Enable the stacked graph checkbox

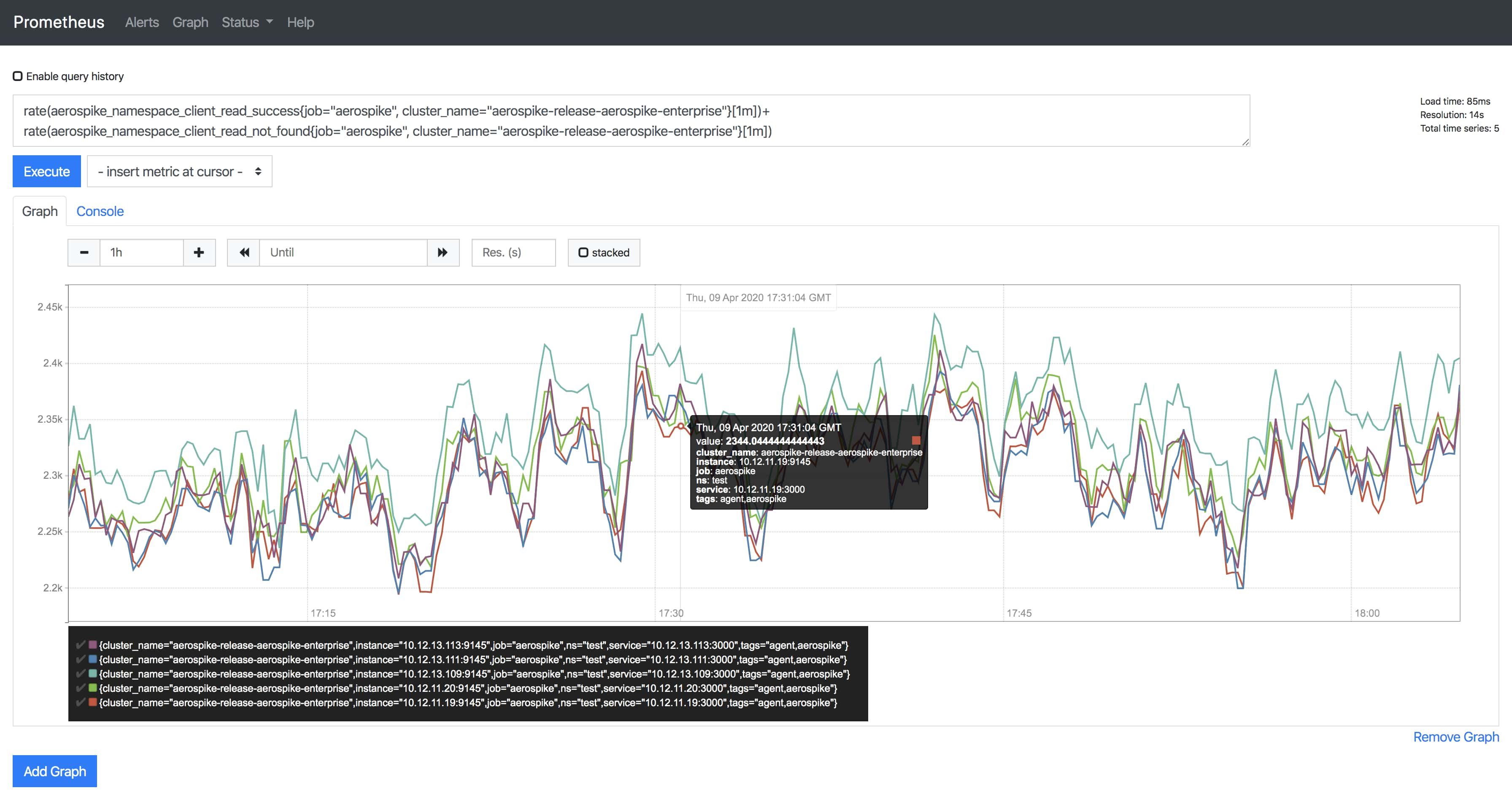click(583, 252)
